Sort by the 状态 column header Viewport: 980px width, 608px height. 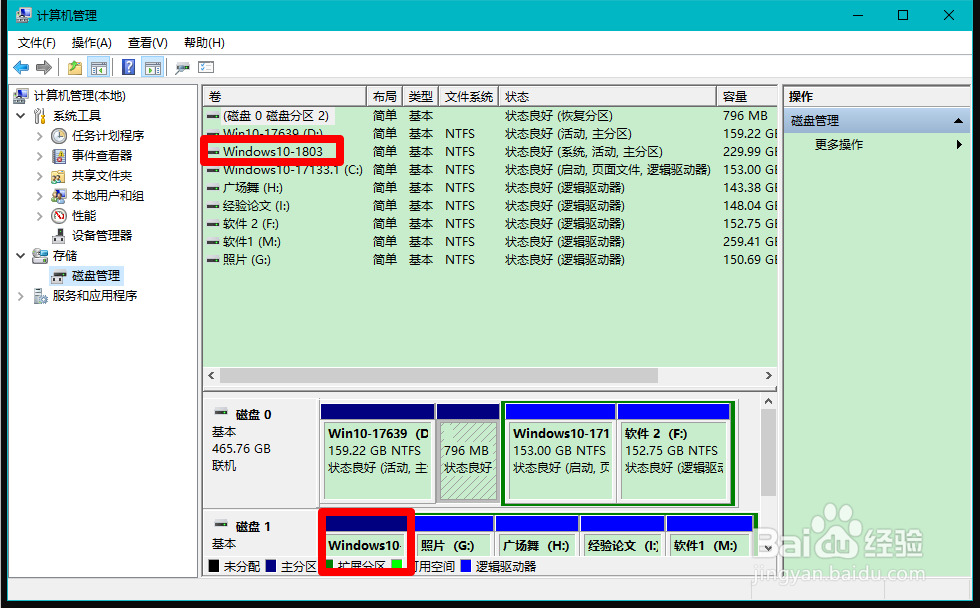click(608, 96)
